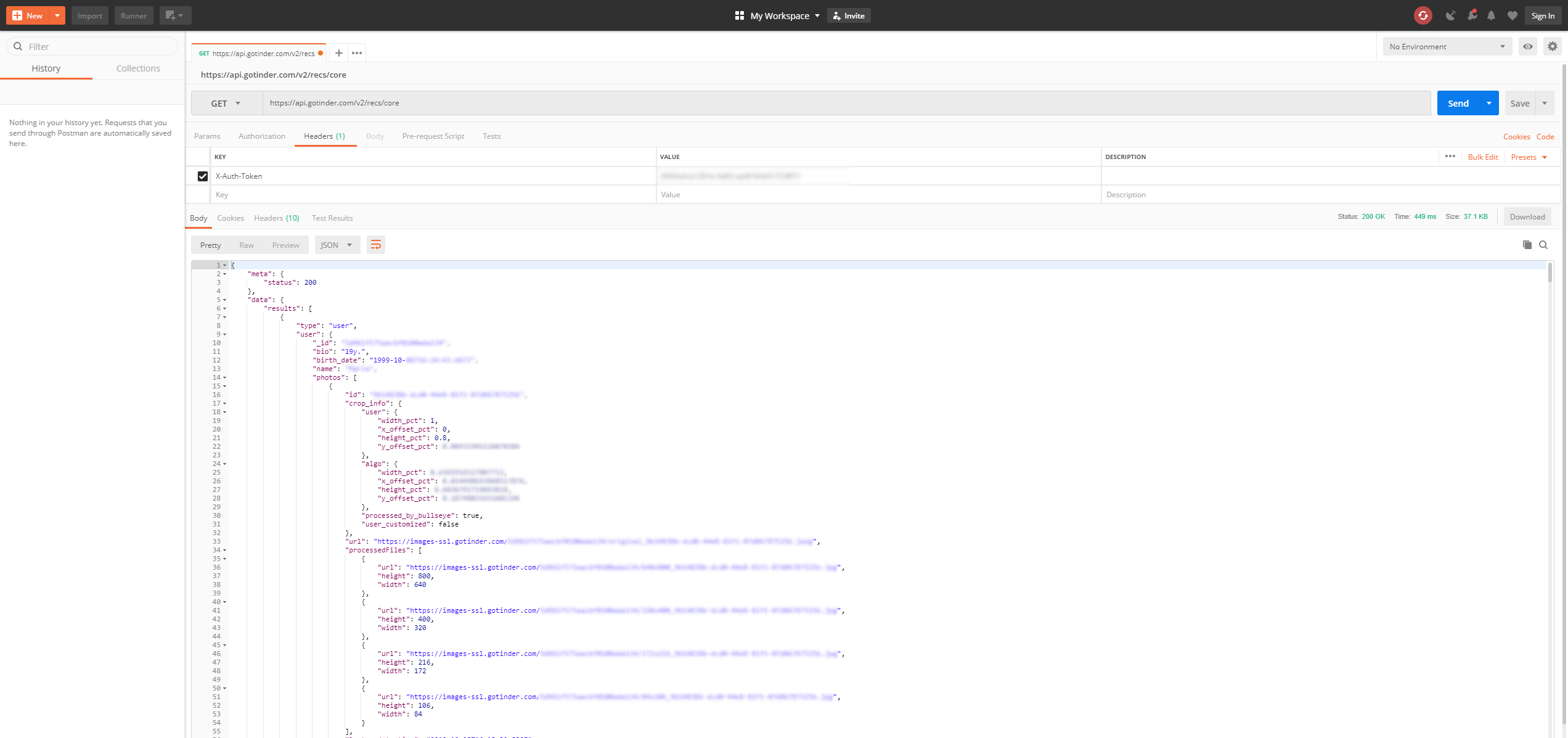Click the Import icon in toolbar
The image size is (1568, 738).
coord(89,15)
